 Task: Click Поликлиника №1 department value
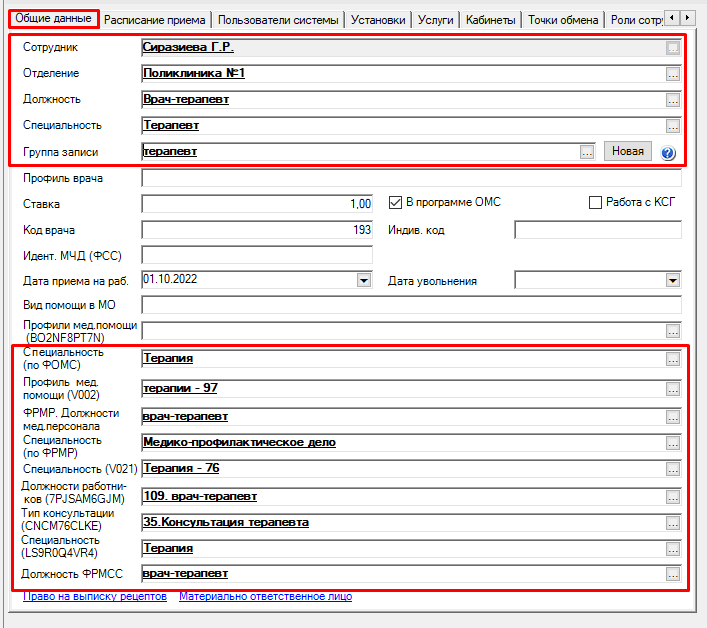194,73
